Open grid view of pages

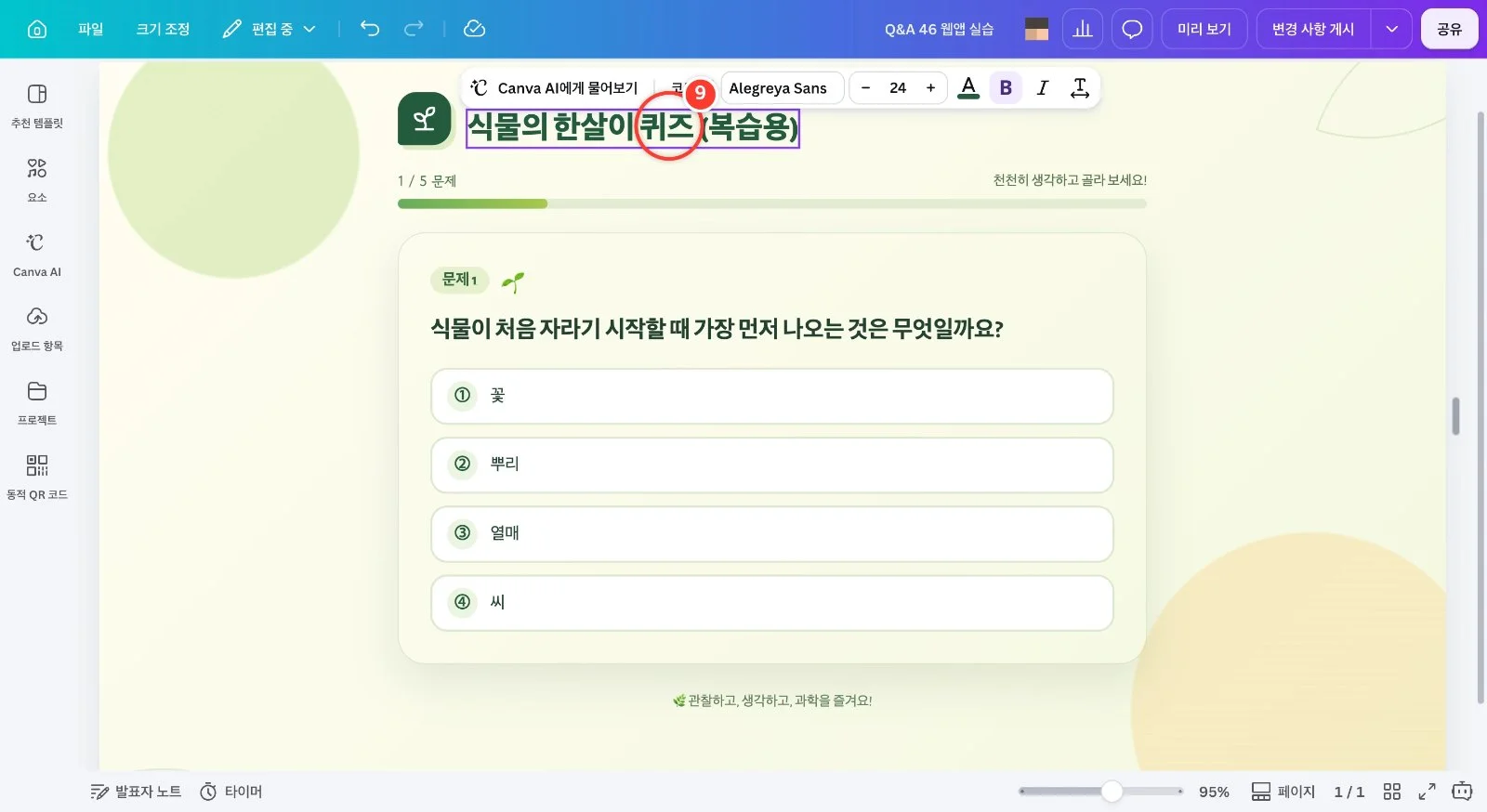(1391, 792)
